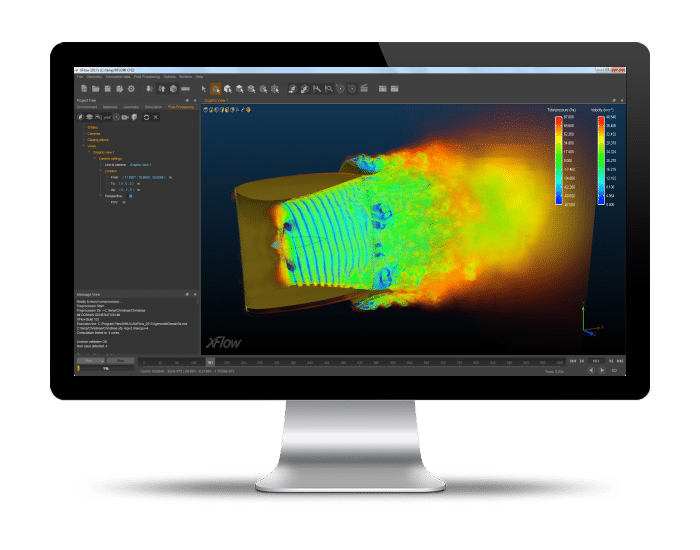Undock the Project Tree panel
The image size is (700, 550).
coord(187,100)
